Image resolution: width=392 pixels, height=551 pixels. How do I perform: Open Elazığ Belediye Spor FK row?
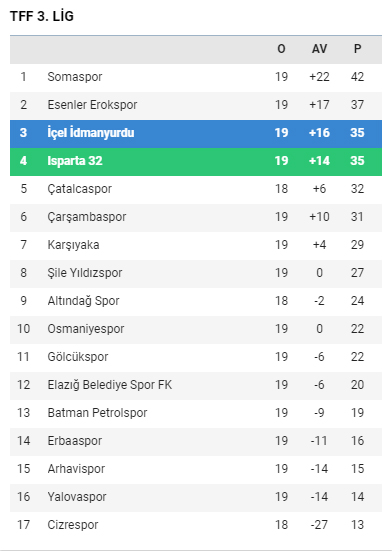click(x=196, y=385)
